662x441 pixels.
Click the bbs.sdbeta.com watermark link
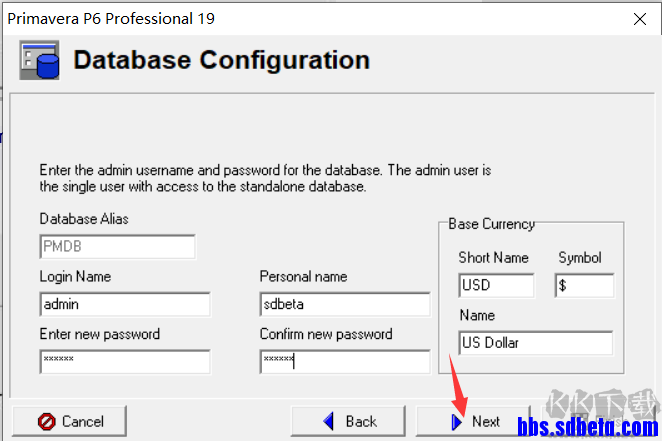tap(588, 429)
